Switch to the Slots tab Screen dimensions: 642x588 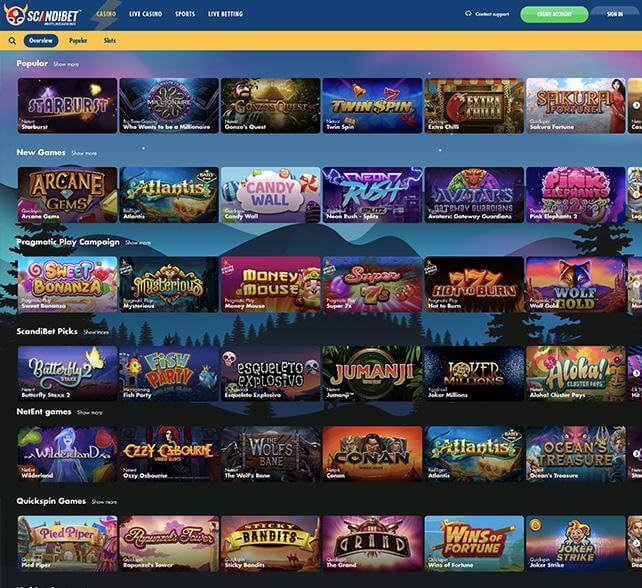tap(110, 41)
